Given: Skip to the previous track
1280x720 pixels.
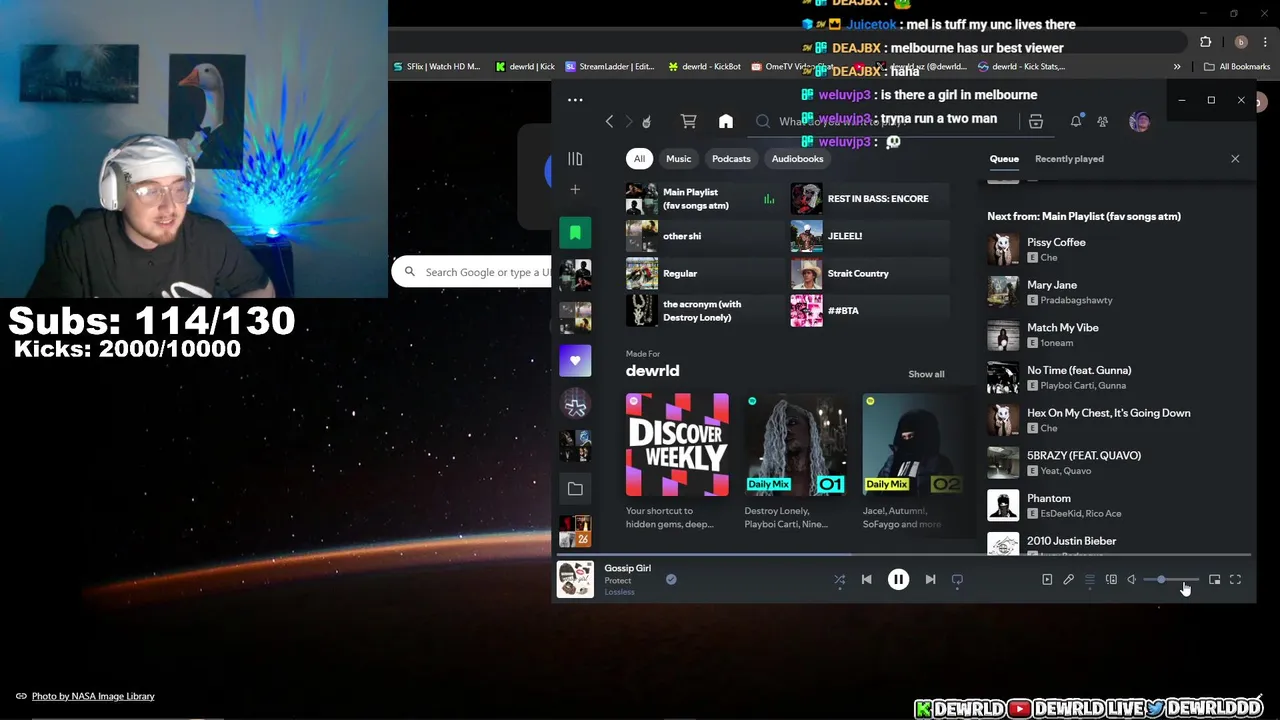Looking at the screenshot, I should coord(867,580).
